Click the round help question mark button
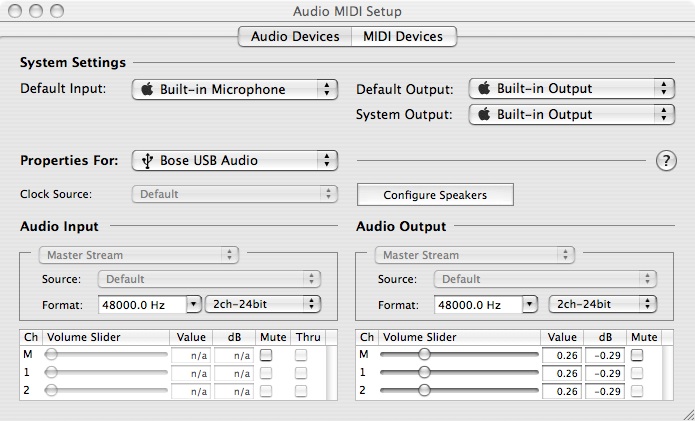Viewport: 695px width, 421px height. (x=665, y=161)
